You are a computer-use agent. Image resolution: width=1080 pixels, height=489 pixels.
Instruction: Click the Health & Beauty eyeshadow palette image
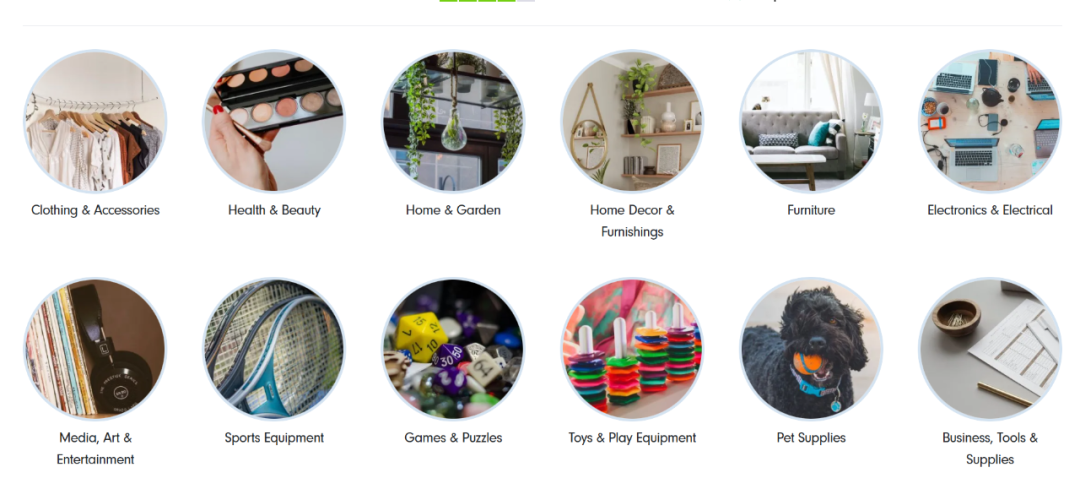(274, 121)
